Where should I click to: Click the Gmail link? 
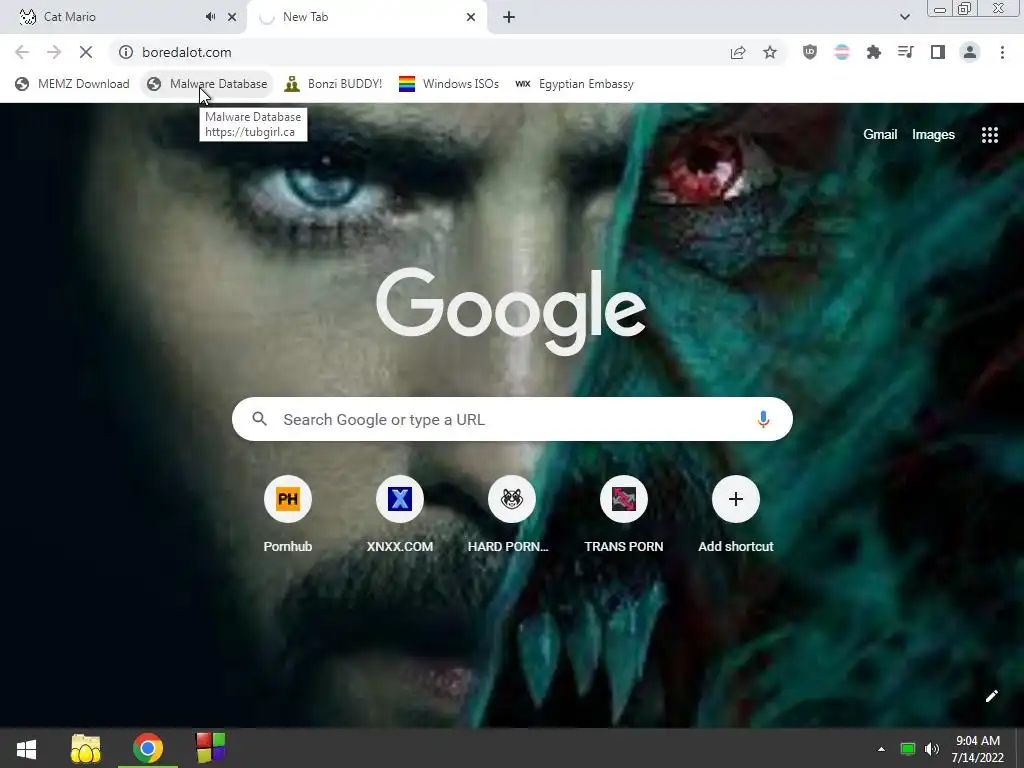(x=880, y=135)
